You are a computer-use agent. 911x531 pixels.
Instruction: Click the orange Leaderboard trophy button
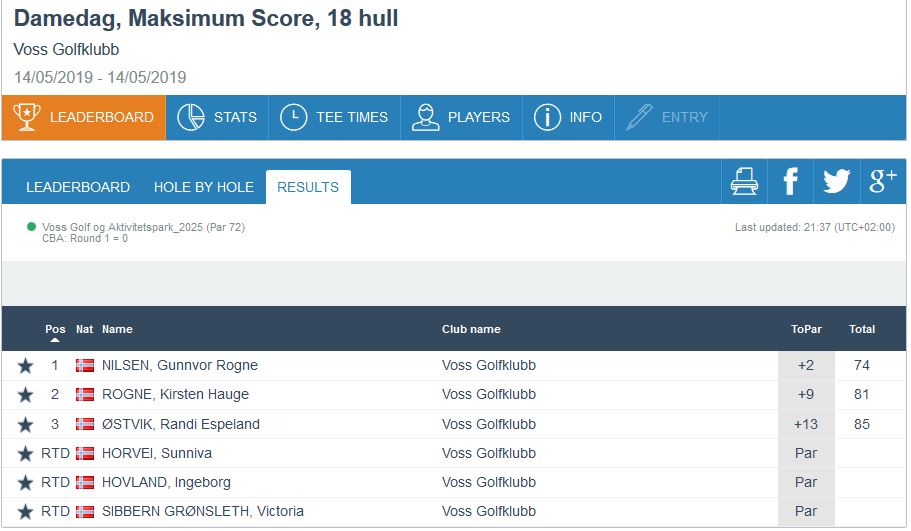(84, 117)
